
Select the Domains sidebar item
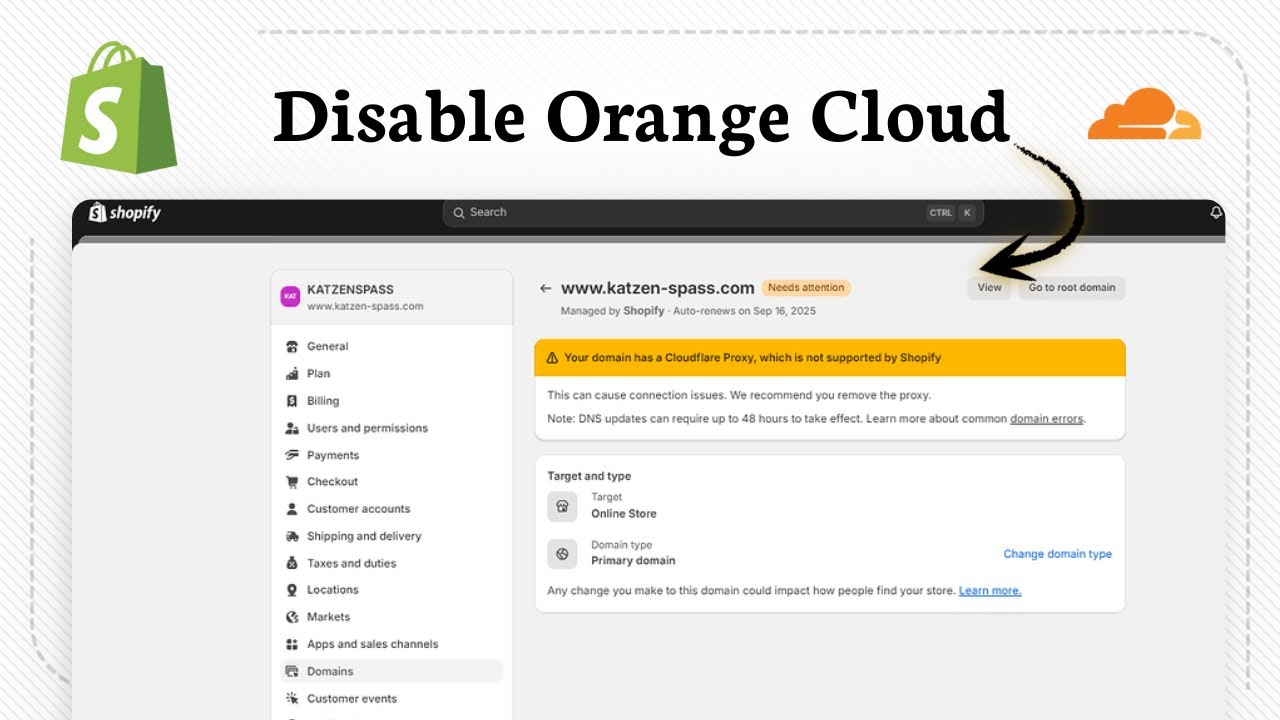tap(392, 671)
